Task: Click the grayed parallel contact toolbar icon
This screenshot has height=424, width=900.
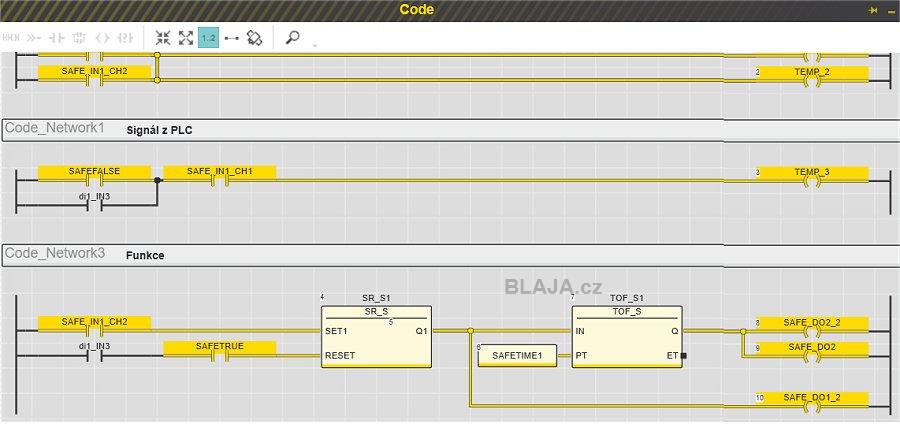Action: pyautogui.click(x=125, y=38)
